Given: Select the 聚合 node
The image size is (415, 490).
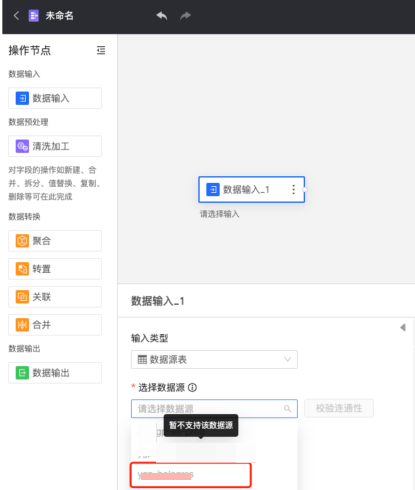Looking at the screenshot, I should 55,241.
